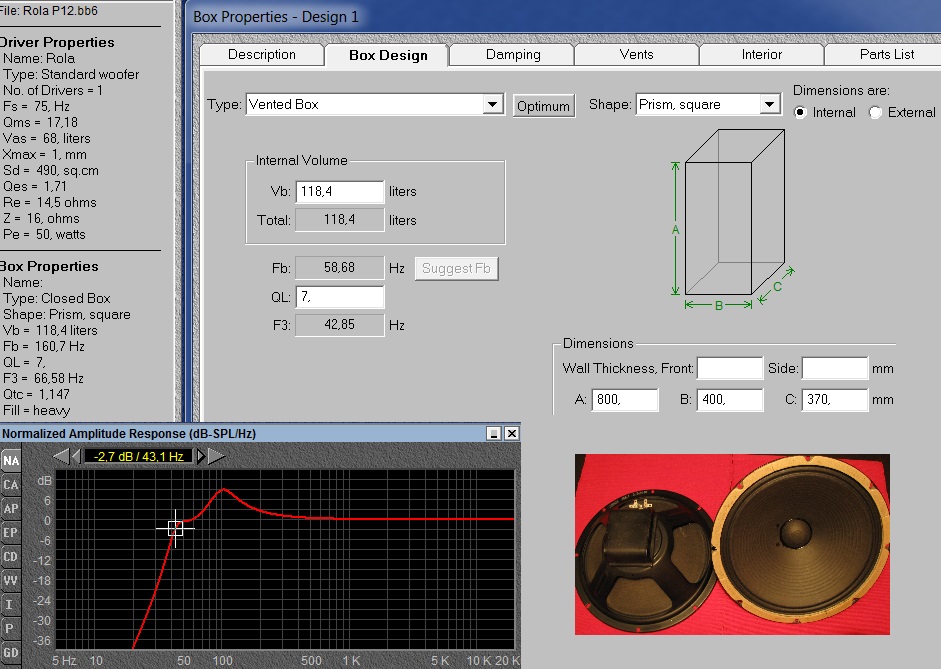This screenshot has width=941, height=669.
Task: Click the Rola speaker photo thumbnail
Action: [x=731, y=544]
